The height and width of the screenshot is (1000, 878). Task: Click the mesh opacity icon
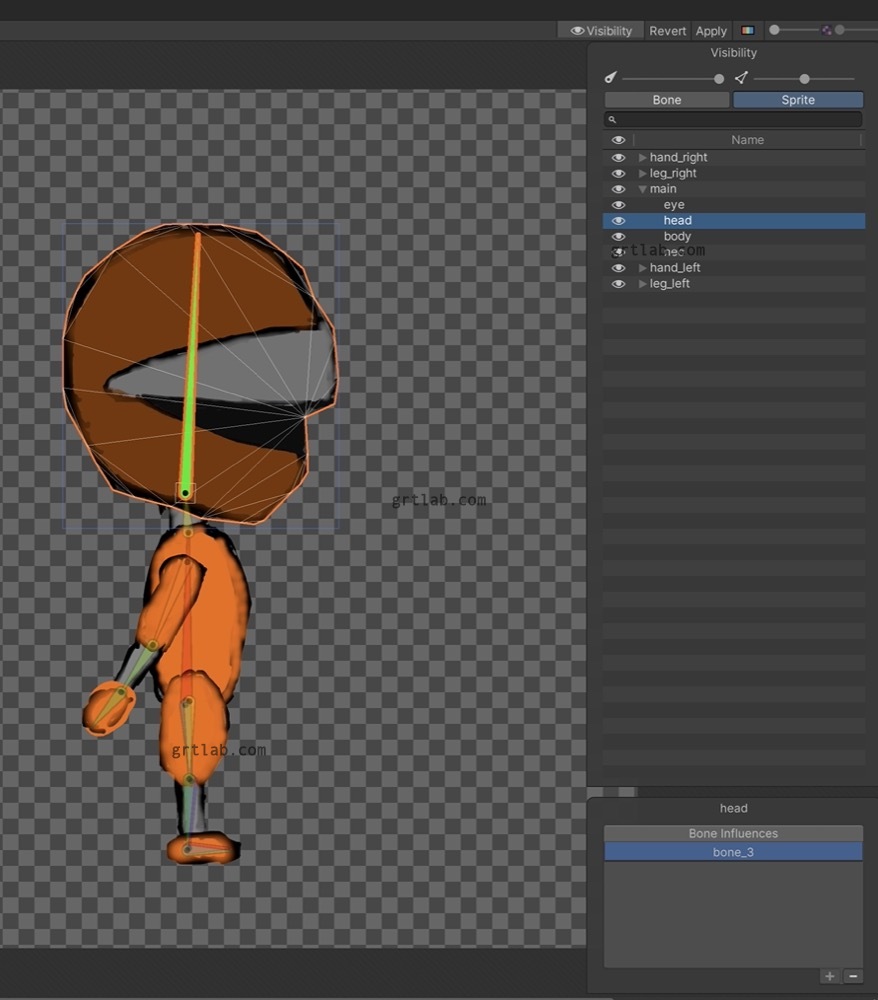point(741,78)
